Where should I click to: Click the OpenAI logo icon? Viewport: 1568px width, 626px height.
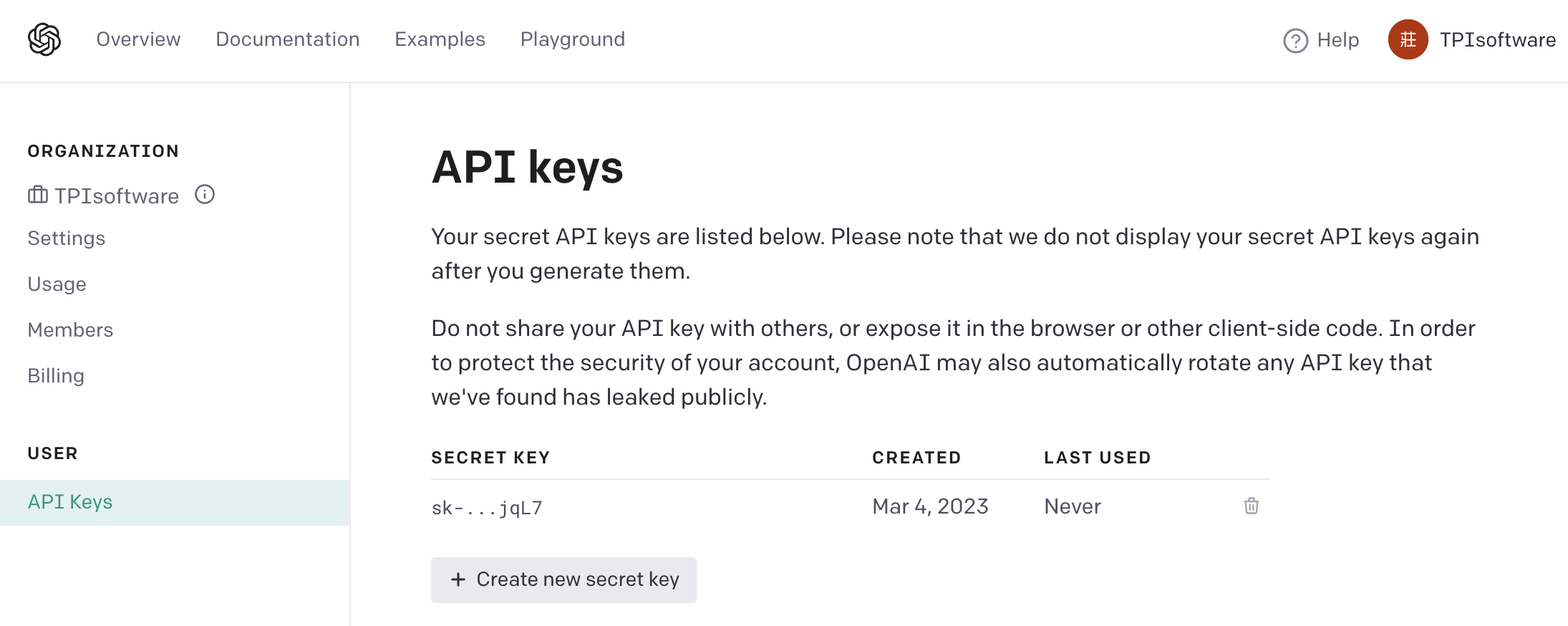pos(44,39)
